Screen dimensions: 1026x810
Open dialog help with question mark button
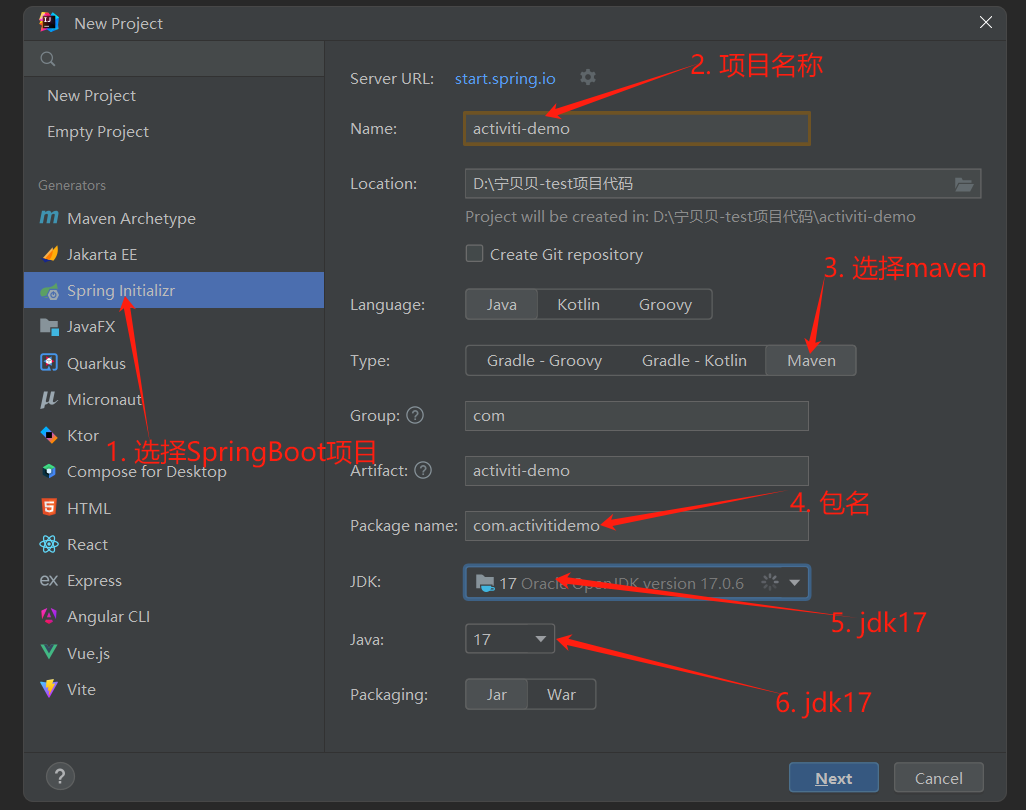[60, 777]
